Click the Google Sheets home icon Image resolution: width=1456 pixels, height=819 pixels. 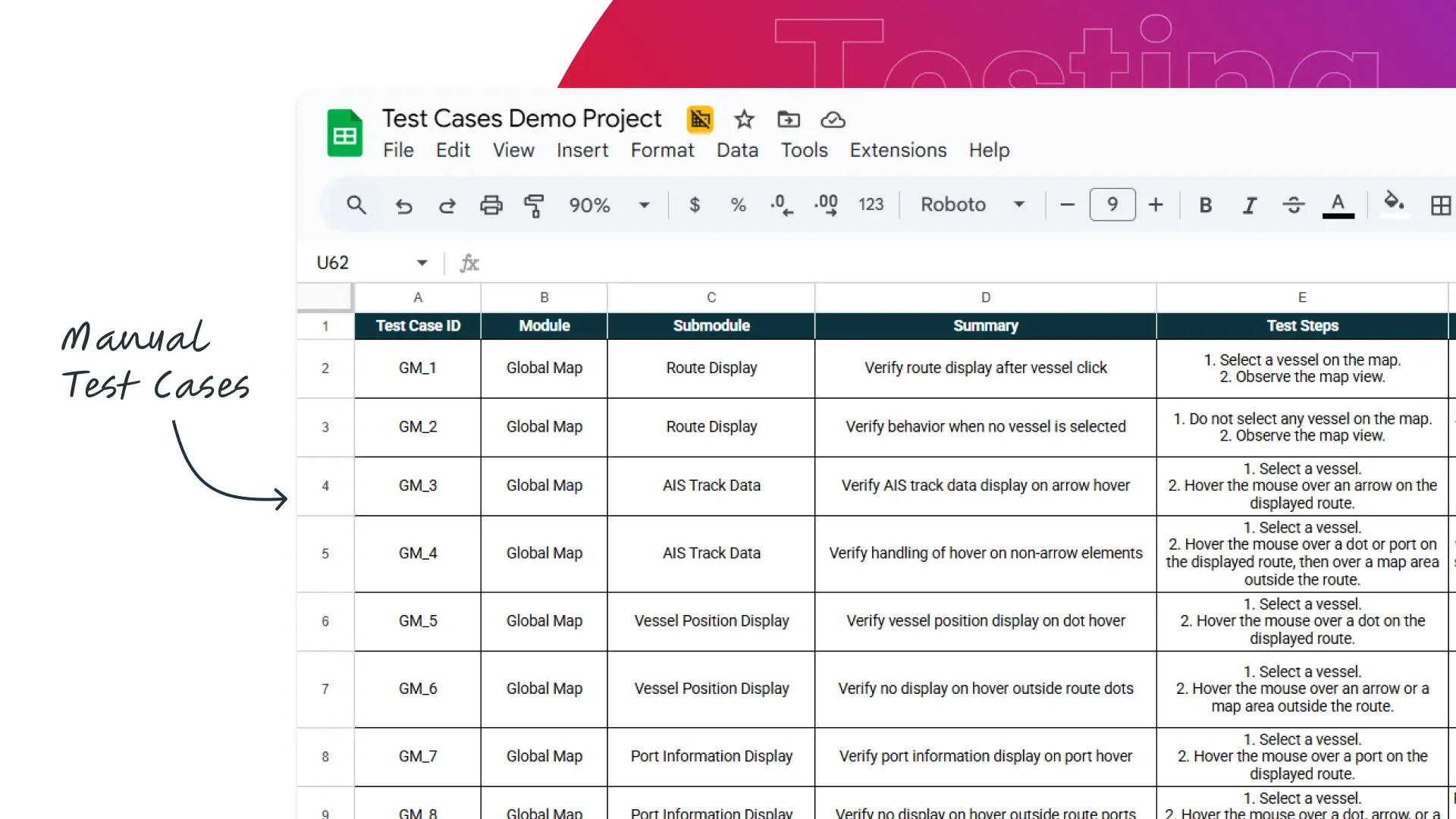344,133
